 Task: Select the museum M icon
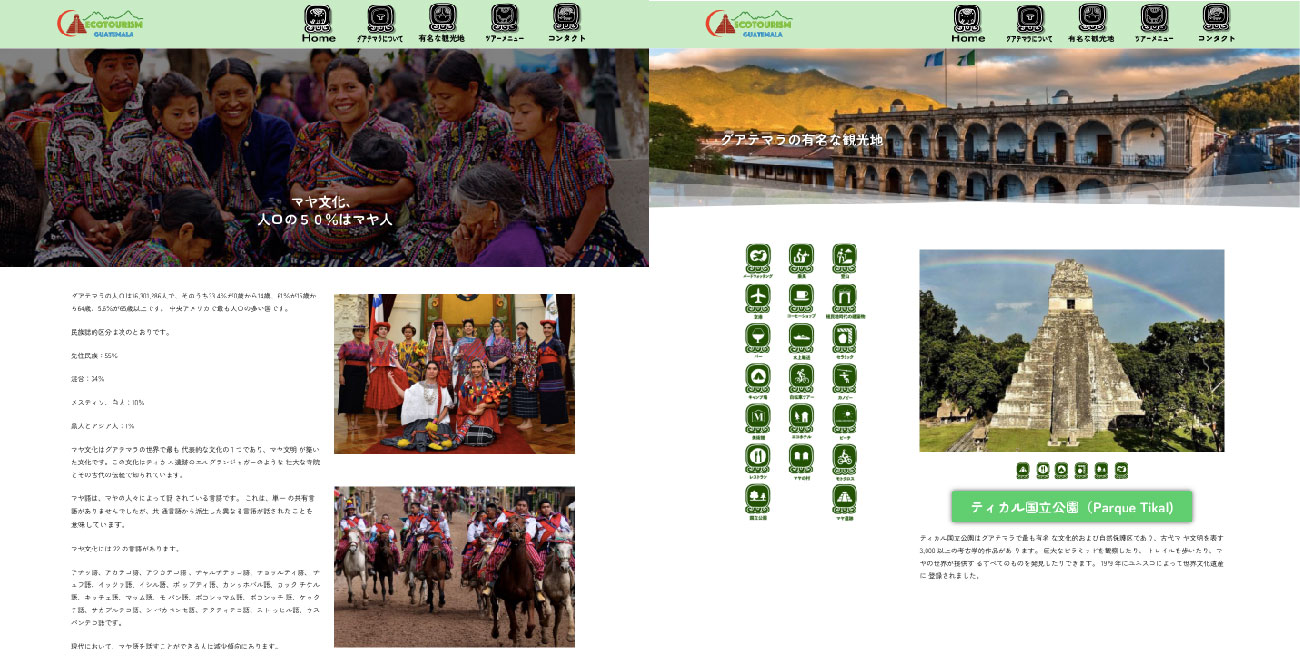pos(758,417)
